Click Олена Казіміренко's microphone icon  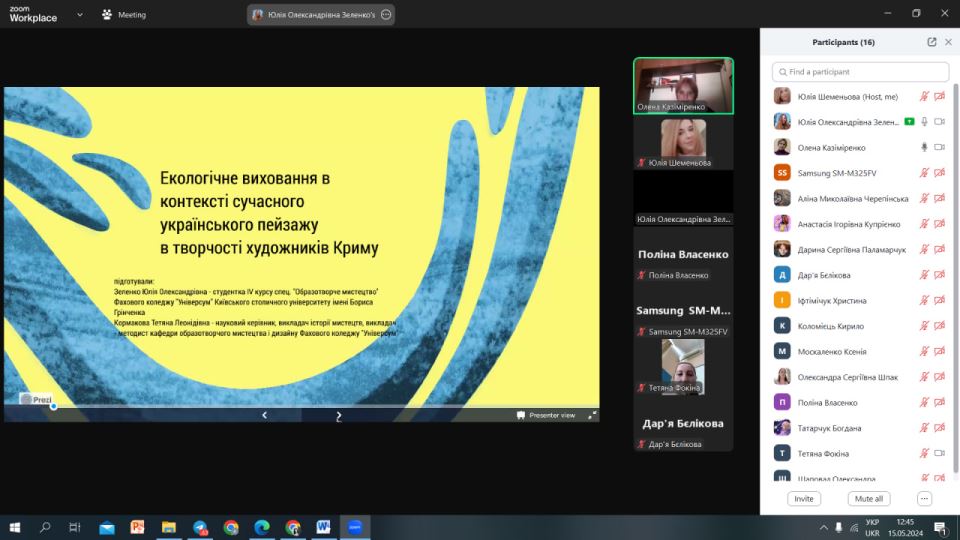pos(924,147)
